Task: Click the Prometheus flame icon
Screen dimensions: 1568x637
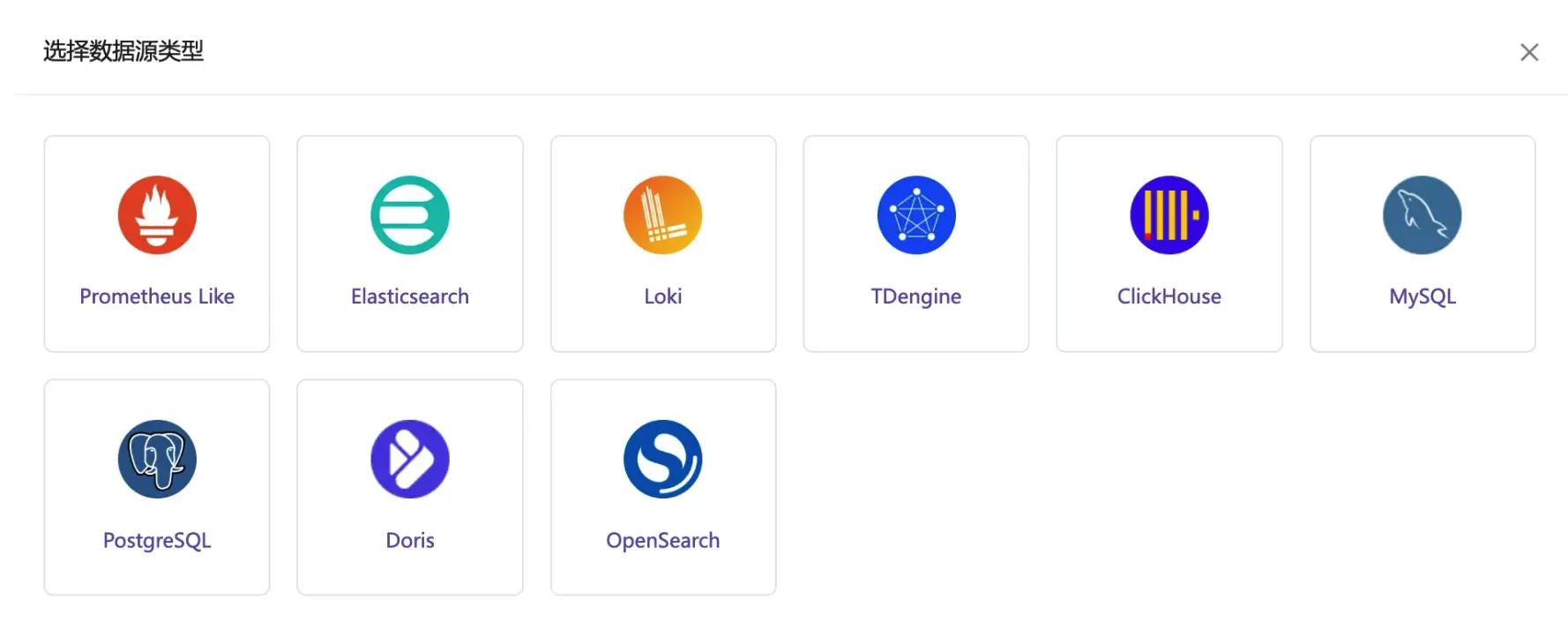Action: pos(157,215)
